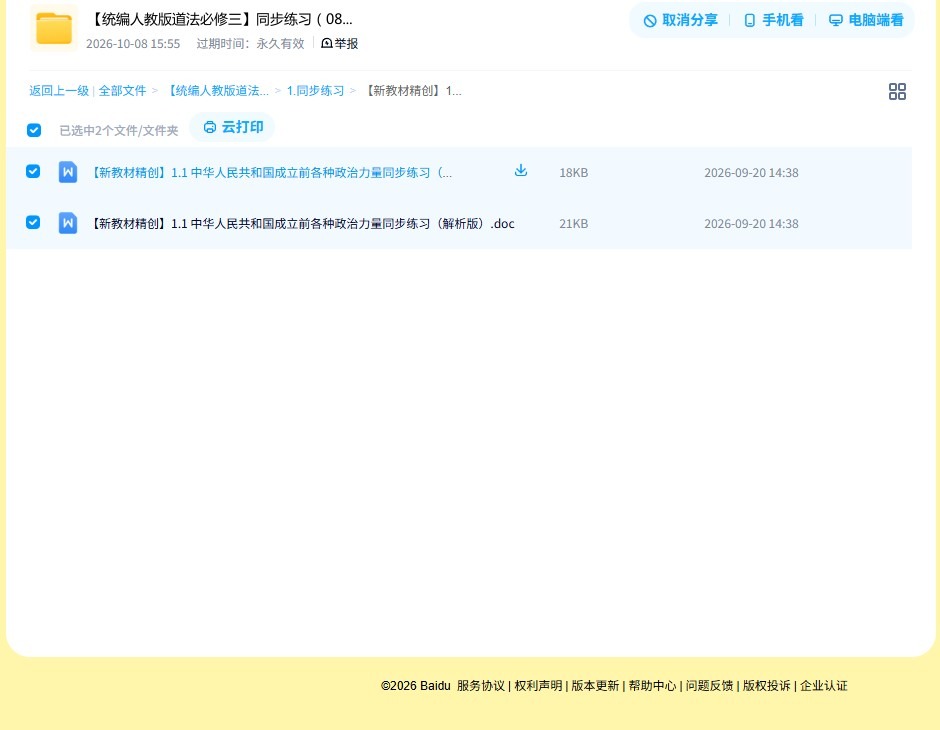Toggle the select-all files checkbox

34,130
